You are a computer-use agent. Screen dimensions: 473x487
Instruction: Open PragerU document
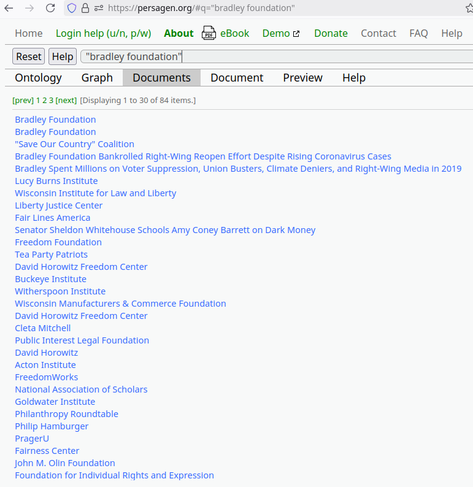coord(32,439)
